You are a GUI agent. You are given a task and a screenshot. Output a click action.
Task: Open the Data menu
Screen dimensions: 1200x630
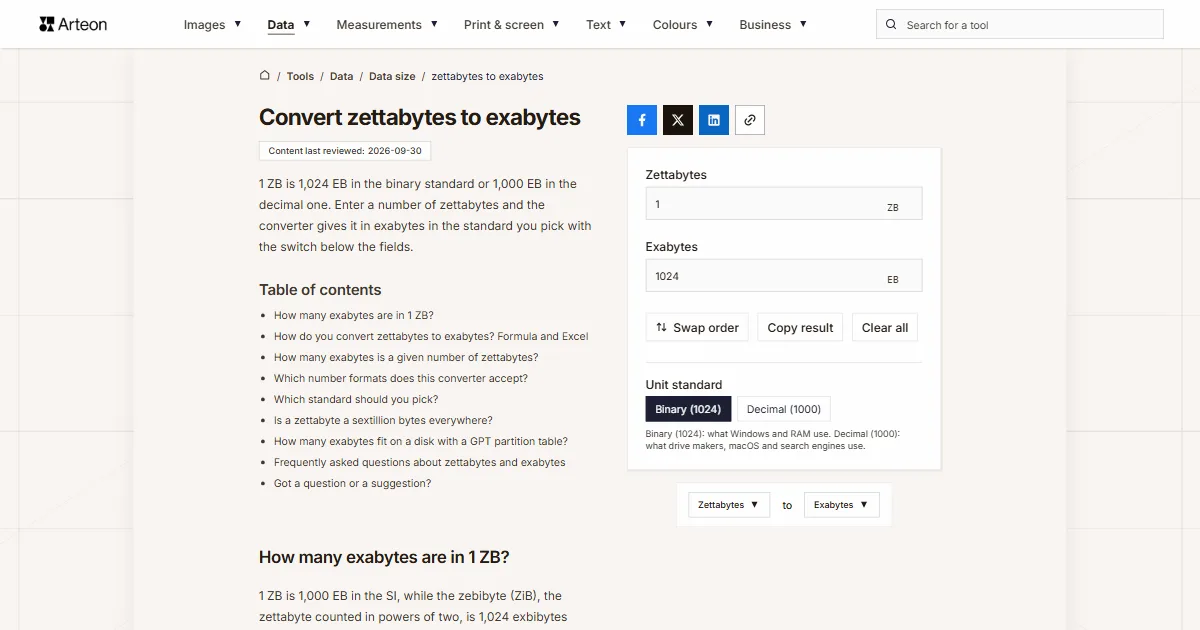tap(289, 25)
